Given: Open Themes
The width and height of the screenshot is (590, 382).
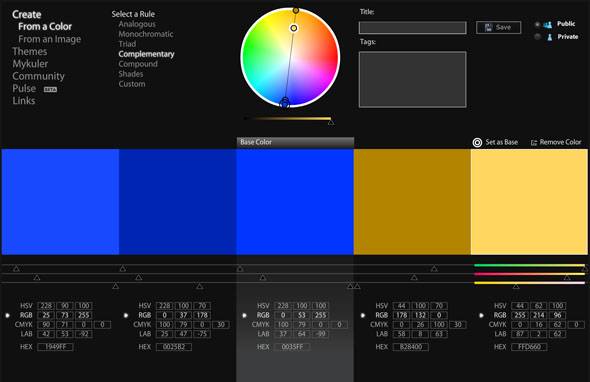Looking at the screenshot, I should [29, 52].
